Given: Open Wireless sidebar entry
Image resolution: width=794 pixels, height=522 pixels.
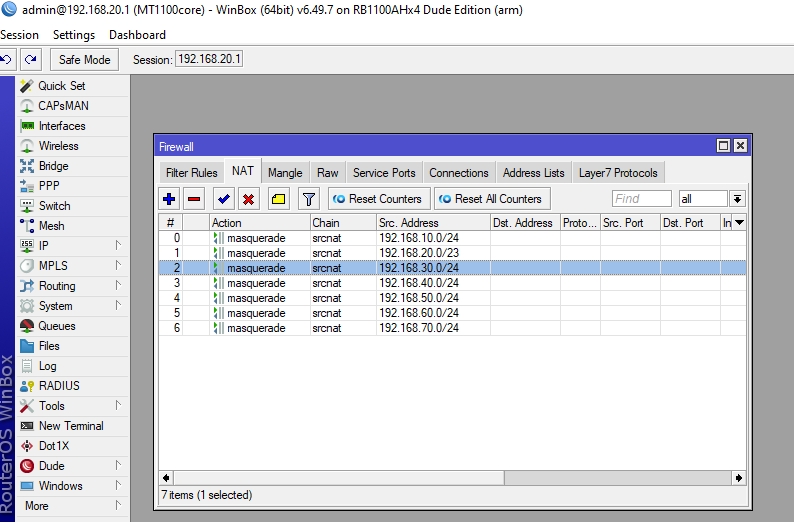Looking at the screenshot, I should point(72,146).
